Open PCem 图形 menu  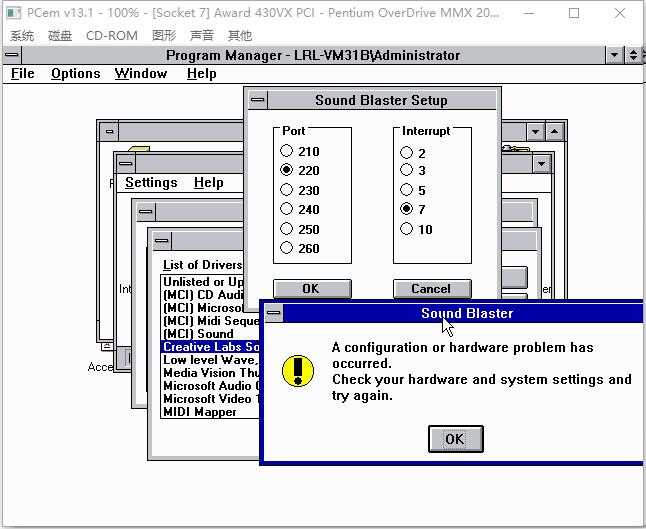point(164,36)
